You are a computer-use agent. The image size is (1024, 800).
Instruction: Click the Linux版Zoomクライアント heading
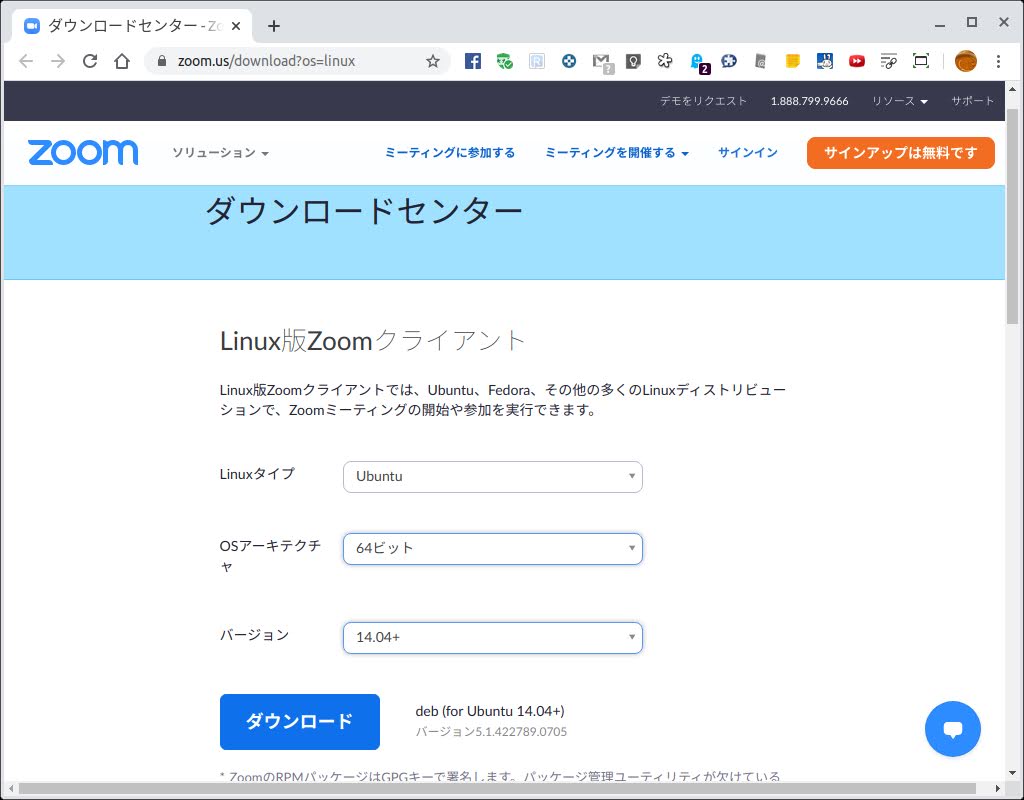click(372, 341)
